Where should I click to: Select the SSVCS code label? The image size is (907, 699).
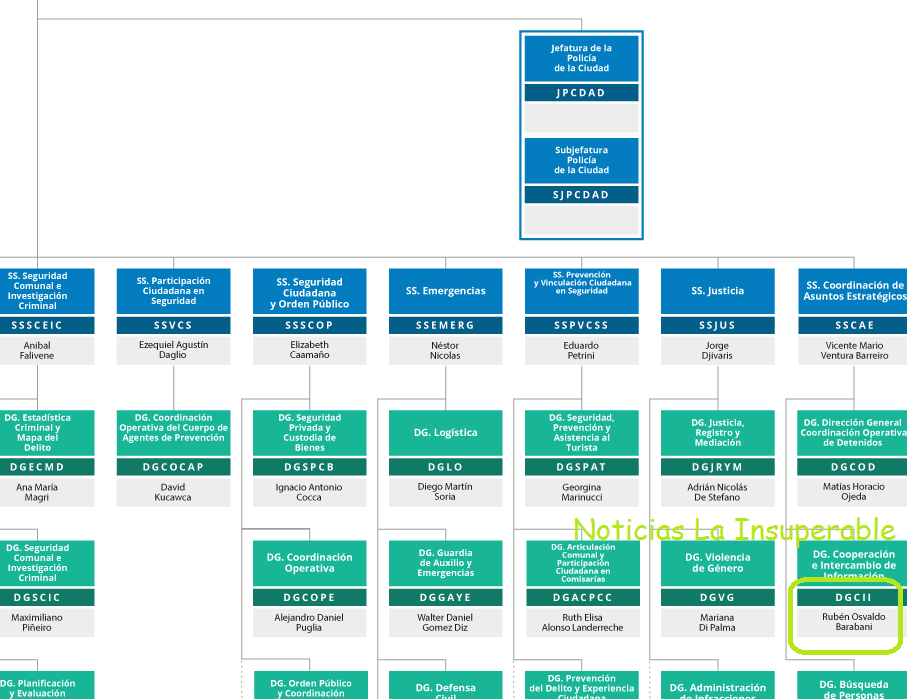(x=173, y=325)
